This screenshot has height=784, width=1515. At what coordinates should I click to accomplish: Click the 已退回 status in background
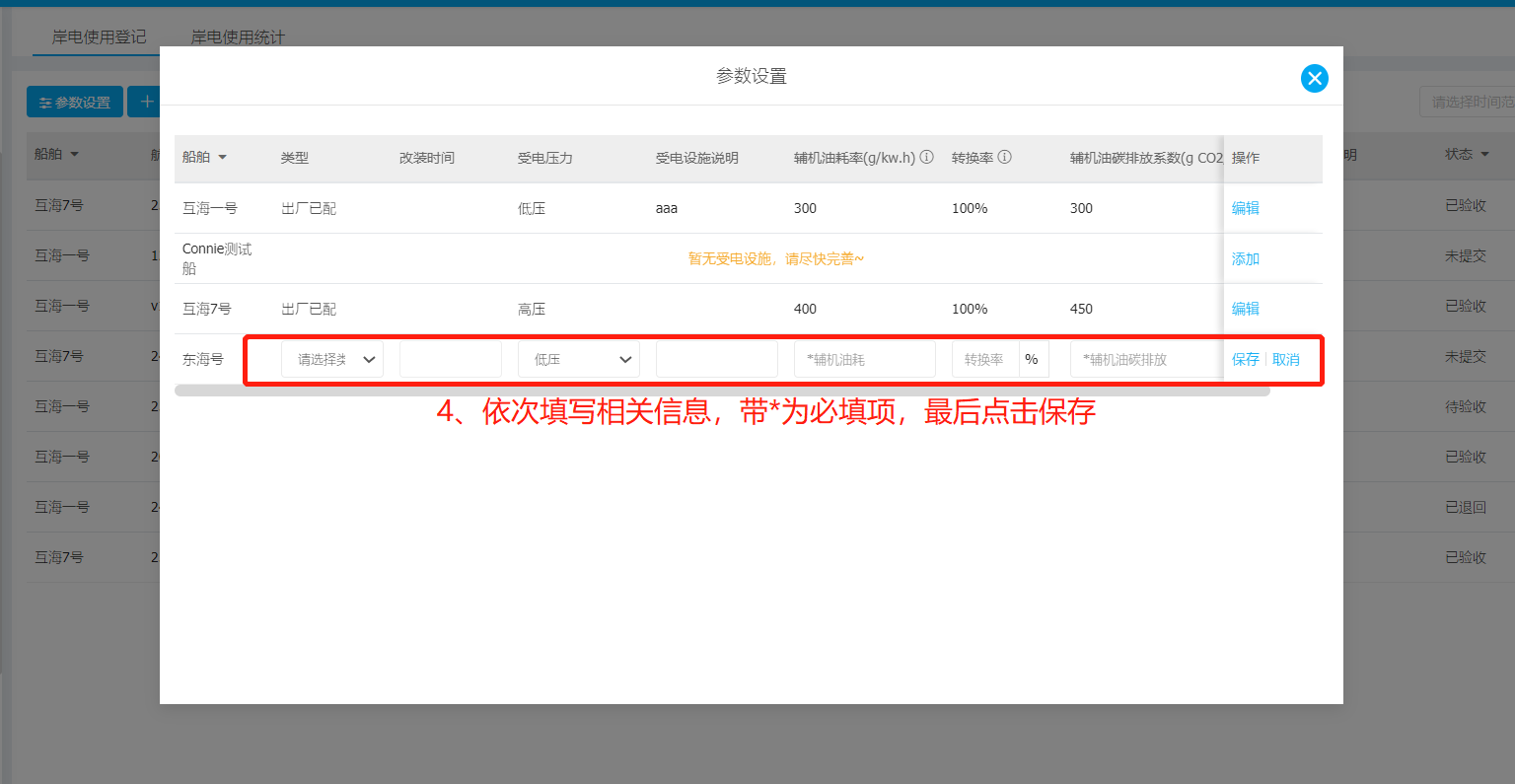(x=1466, y=507)
